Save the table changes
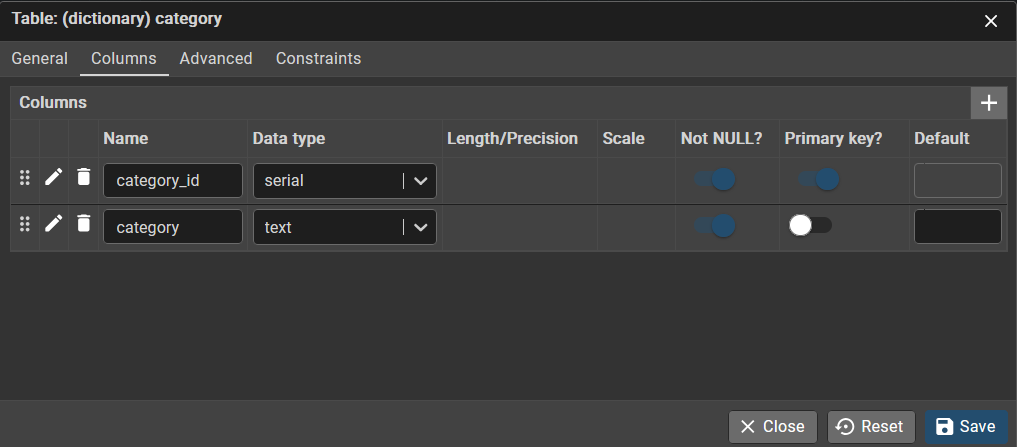Viewport: 1017px width, 447px height. 966,426
